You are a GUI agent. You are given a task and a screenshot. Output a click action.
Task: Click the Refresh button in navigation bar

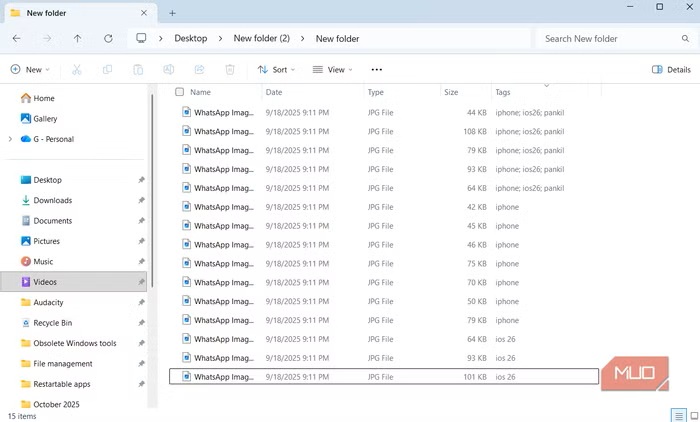108,38
